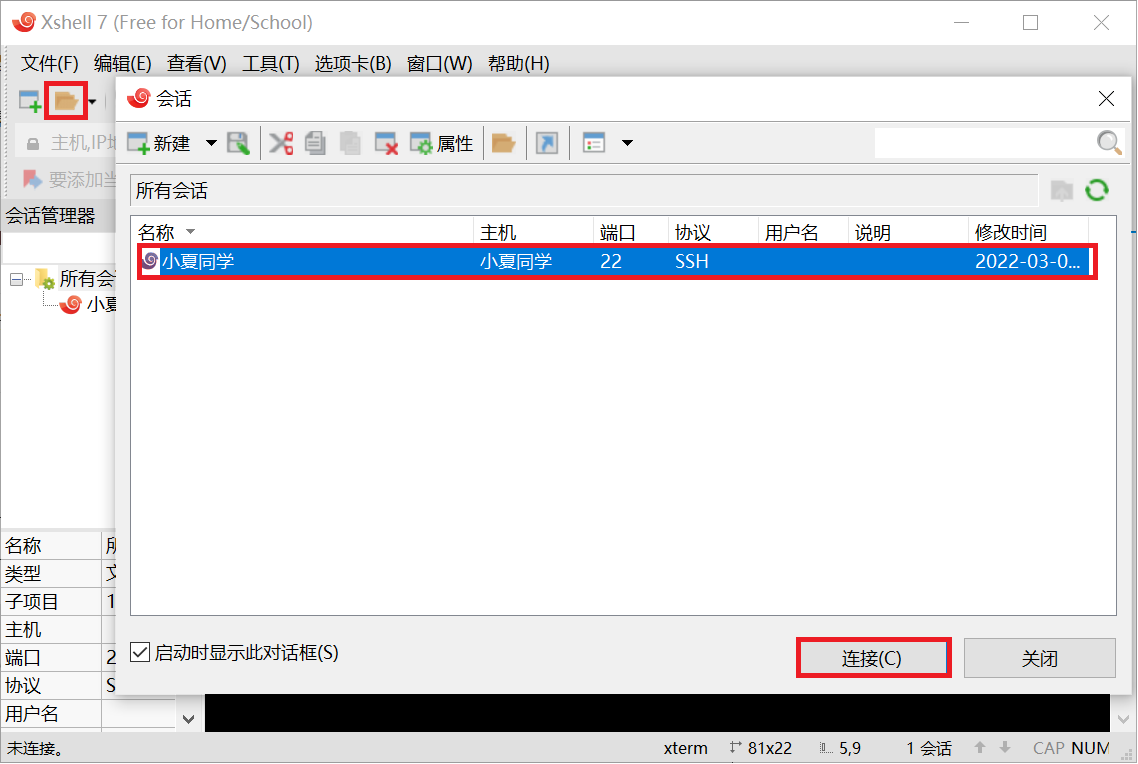The image size is (1138, 764).
Task: Click the green refresh icon
Action: coord(1097,191)
